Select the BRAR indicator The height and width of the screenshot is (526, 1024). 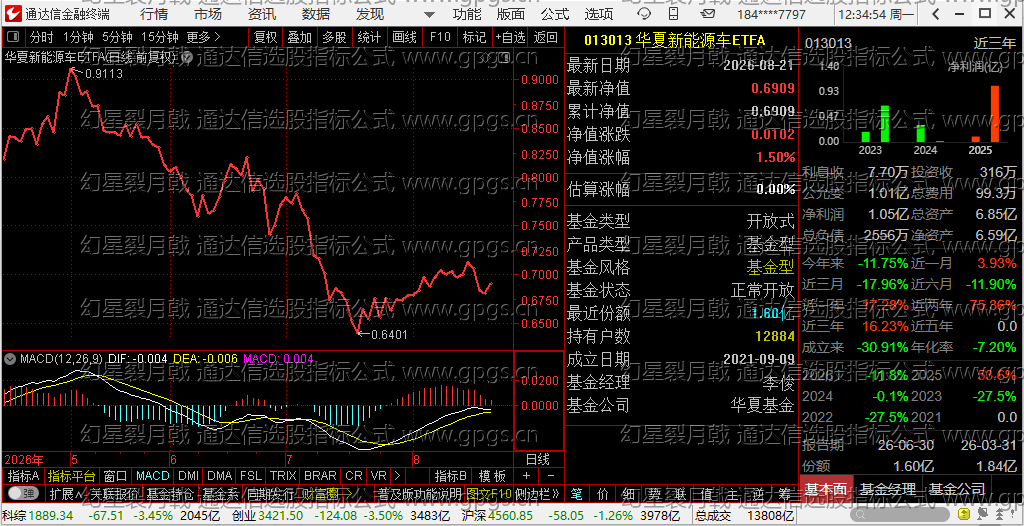pos(320,476)
